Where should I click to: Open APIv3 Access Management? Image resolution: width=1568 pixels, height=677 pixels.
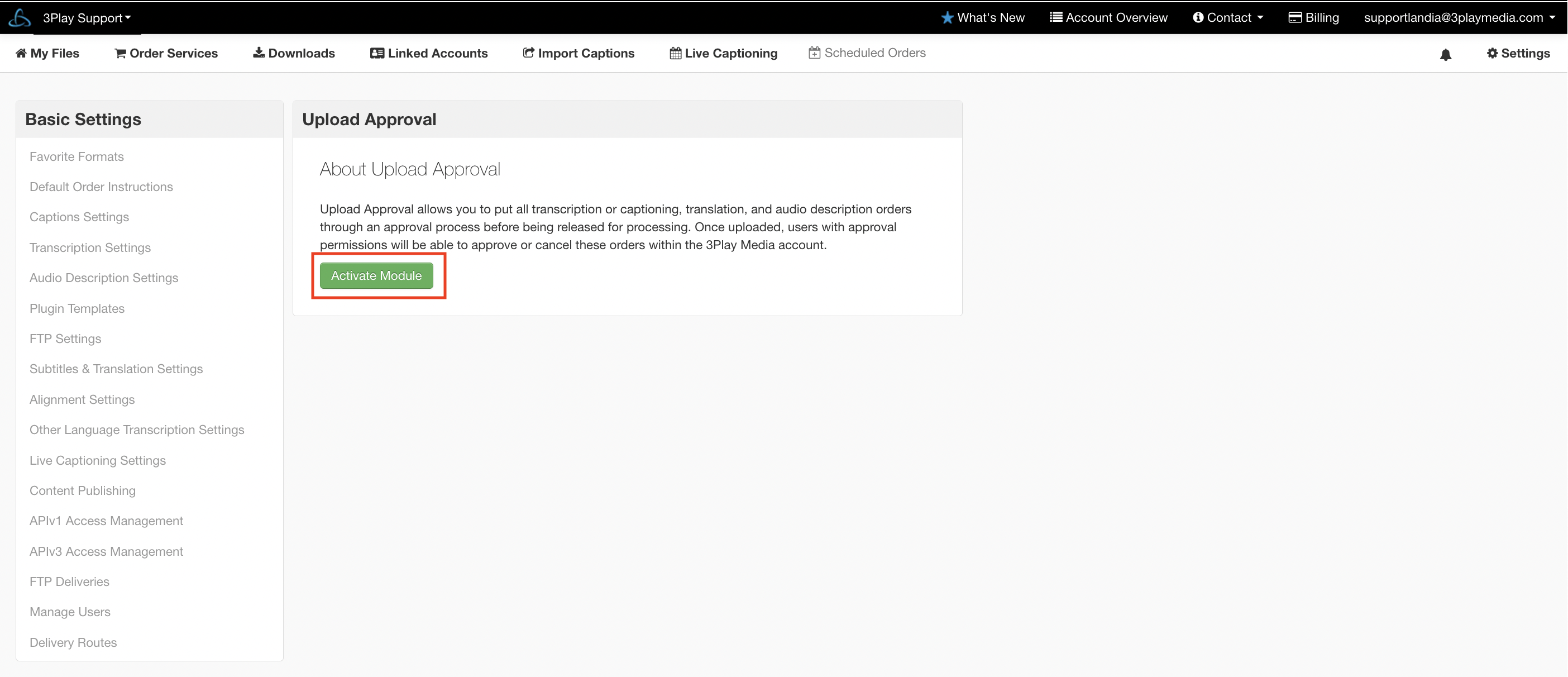107,551
